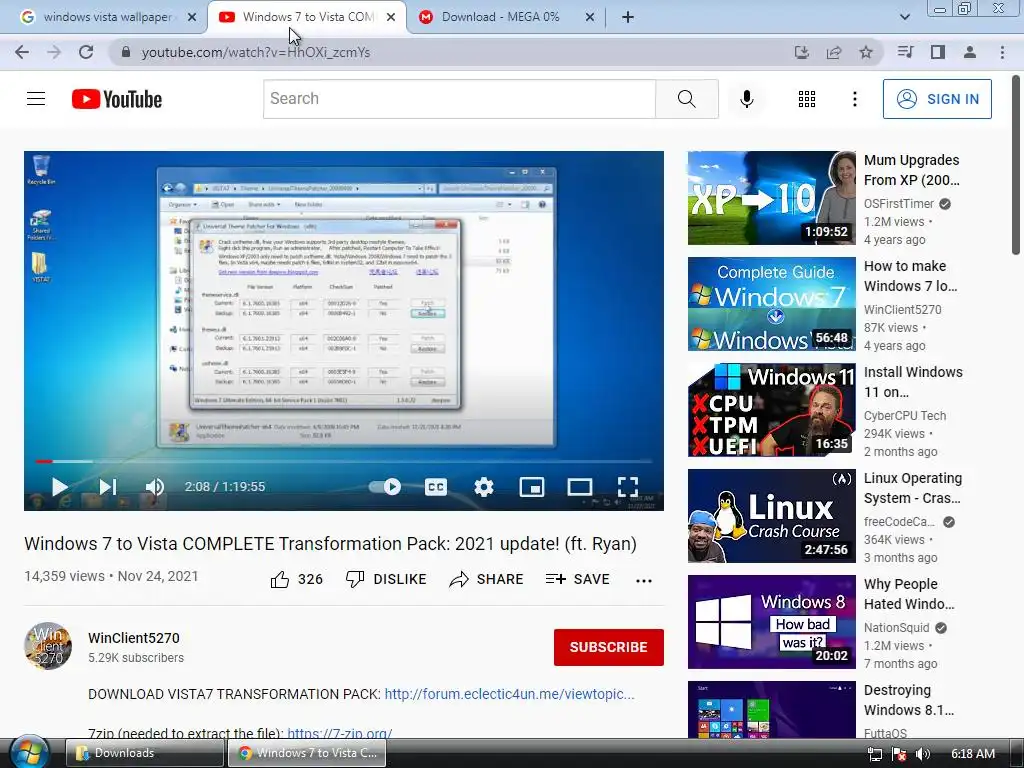
Task: Open the Windows Start orb
Action: pyautogui.click(x=29, y=751)
